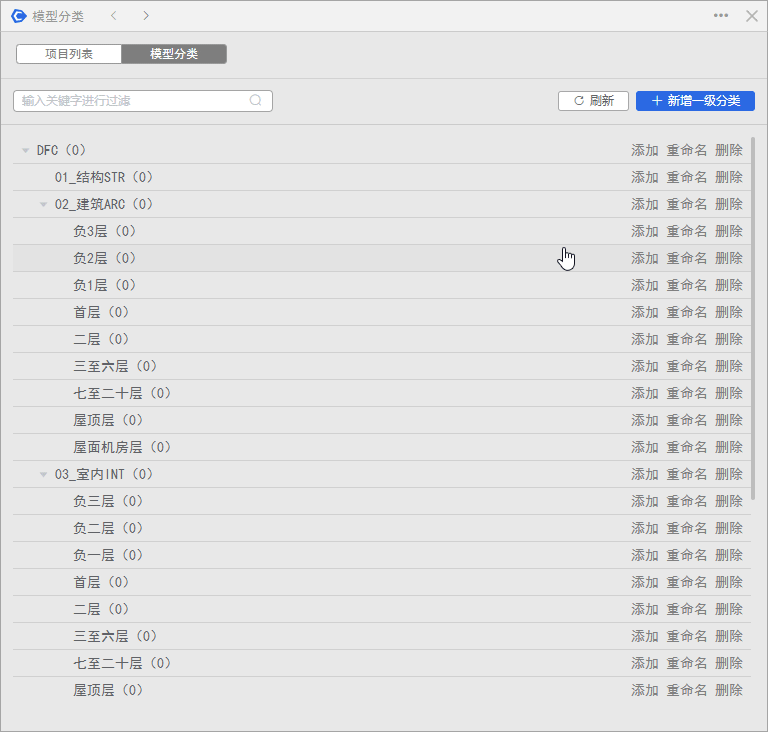Collapse the 03_室内INT tree node
Screen dimensions: 768x732
tap(43, 475)
